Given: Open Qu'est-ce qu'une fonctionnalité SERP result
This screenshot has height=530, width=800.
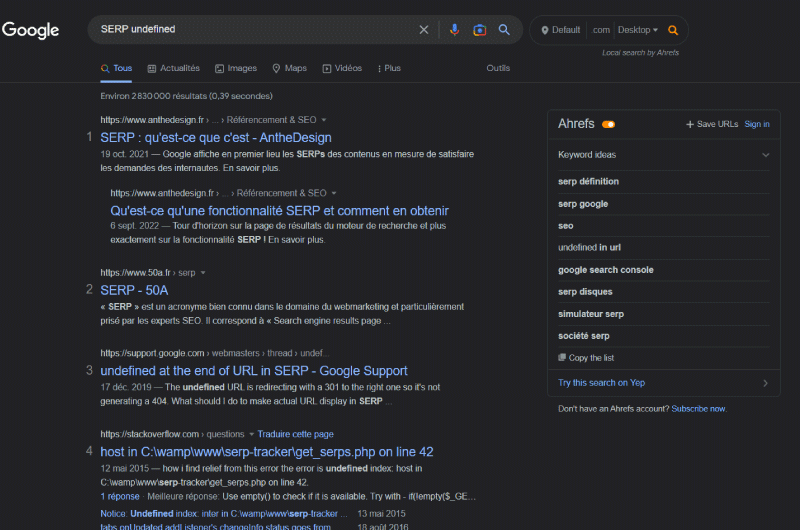Looking at the screenshot, I should [280, 211].
